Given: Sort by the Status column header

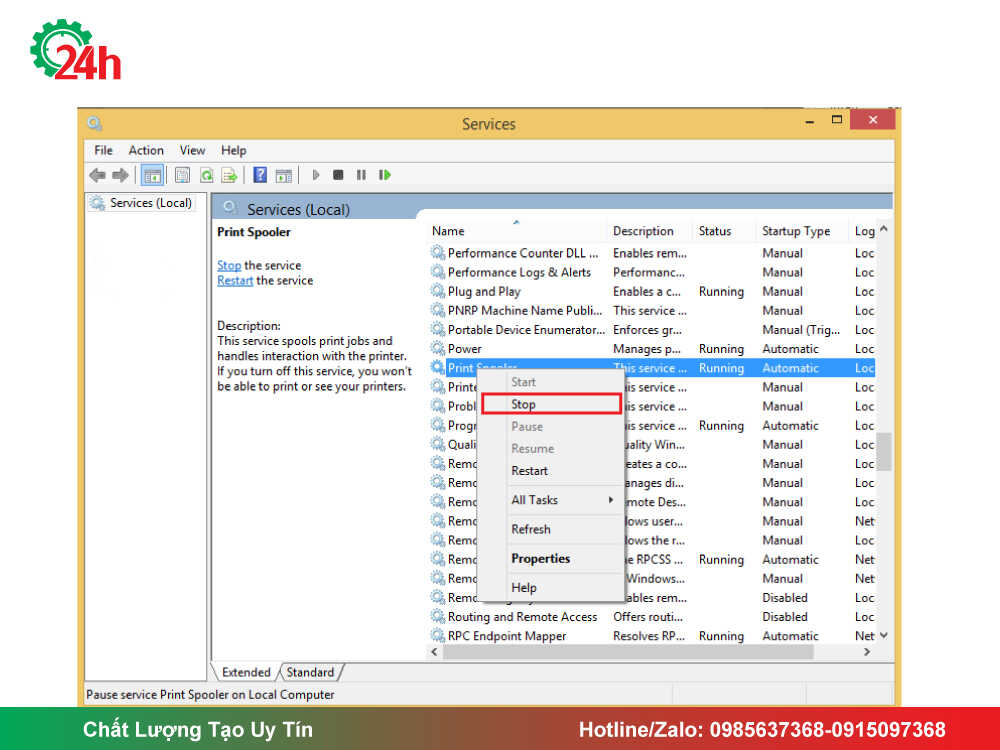Looking at the screenshot, I should pos(724,231).
